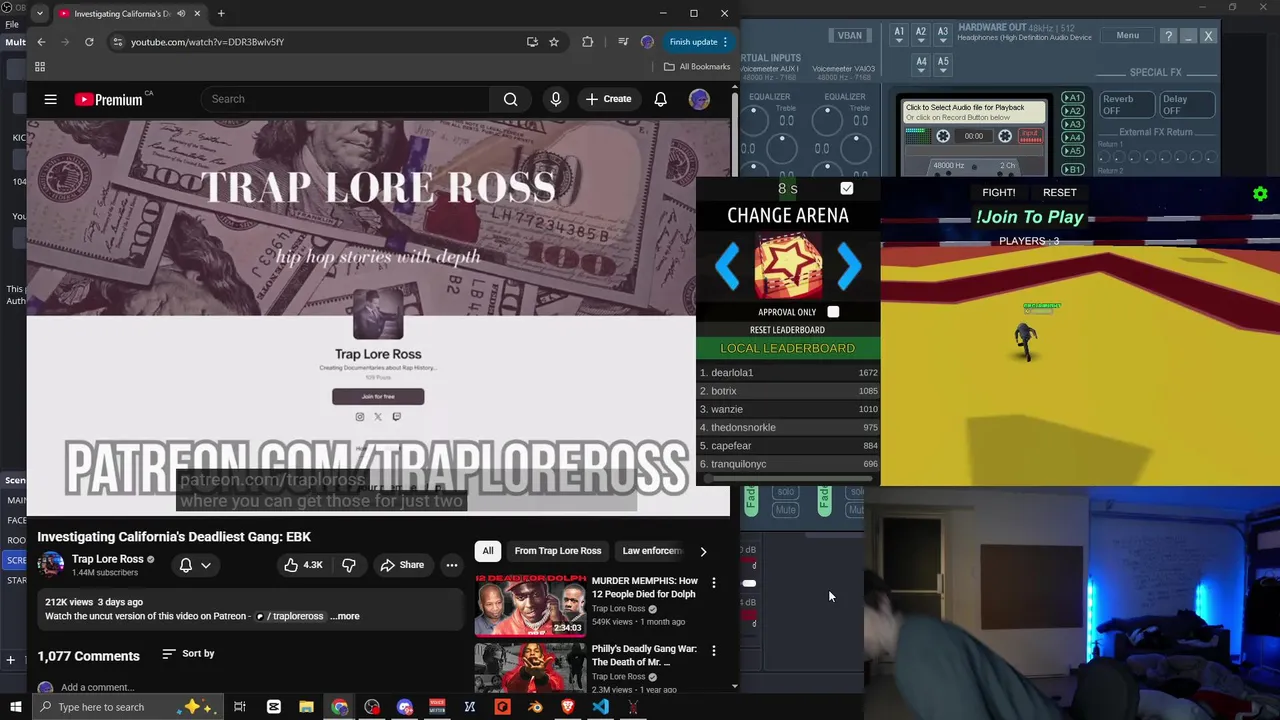Viewport: 1280px width, 720px height.
Task: Click the YouTube Create button
Action: (608, 99)
